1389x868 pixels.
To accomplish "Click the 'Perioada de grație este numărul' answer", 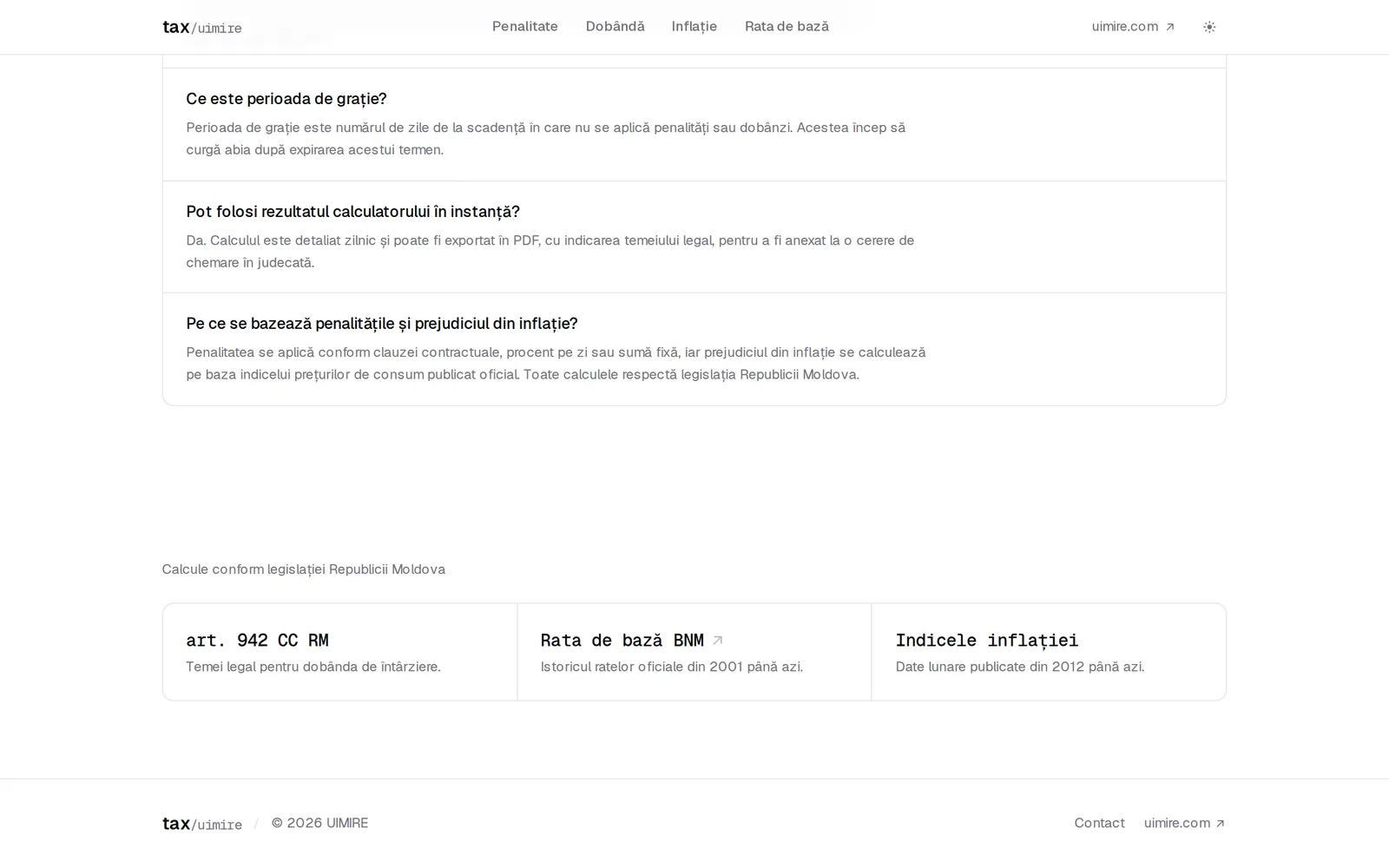I will click(x=546, y=139).
